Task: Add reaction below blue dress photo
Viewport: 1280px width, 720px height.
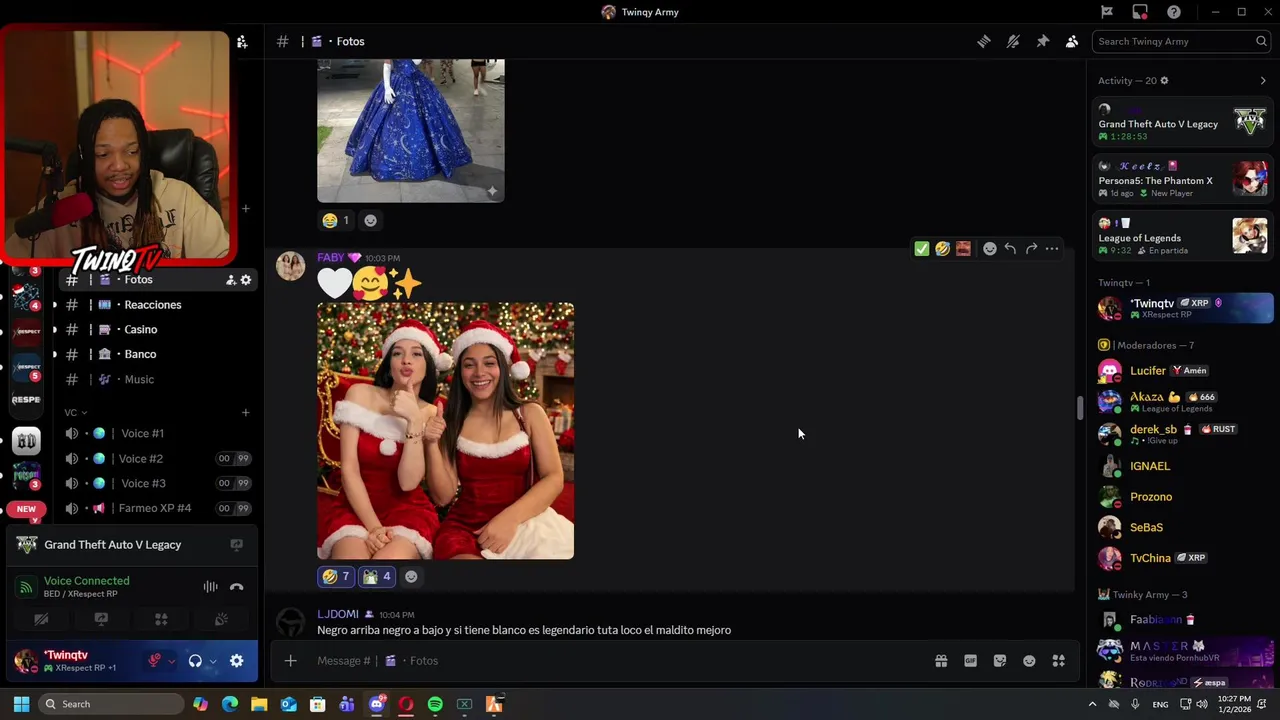Action: tap(370, 220)
